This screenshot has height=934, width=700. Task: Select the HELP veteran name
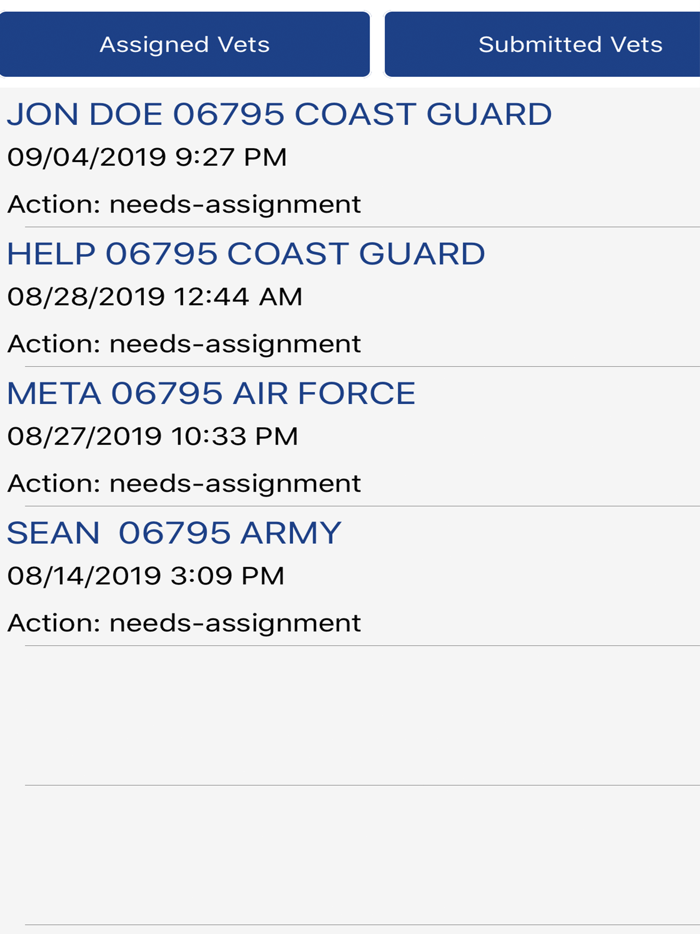click(51, 254)
